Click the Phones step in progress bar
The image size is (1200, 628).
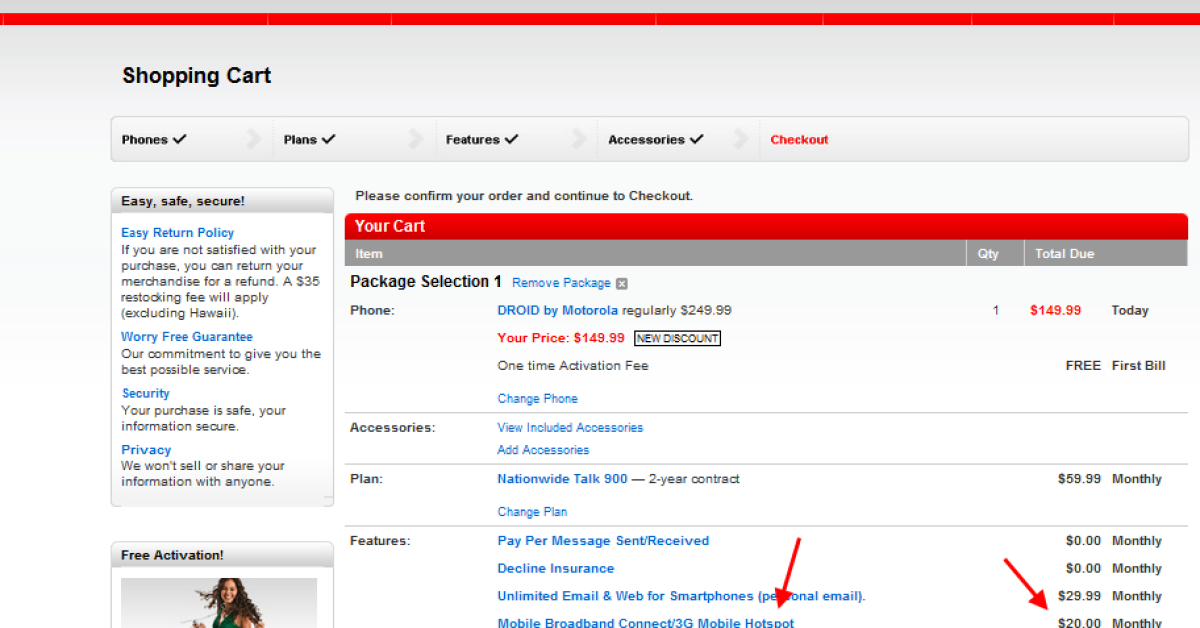tap(154, 140)
